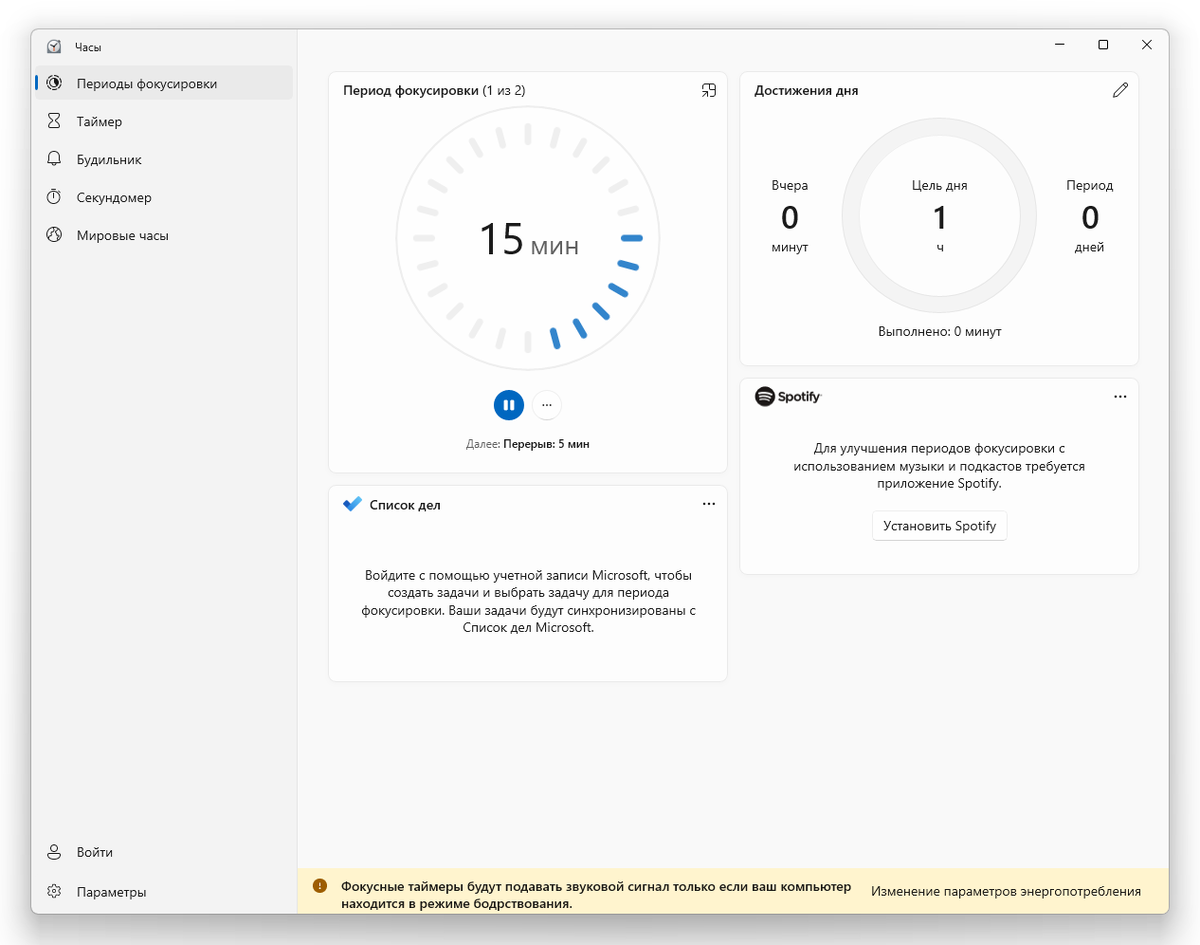Viewport: 1200px width, 945px height.
Task: Click the gear Параметры icon
Action: point(54,891)
